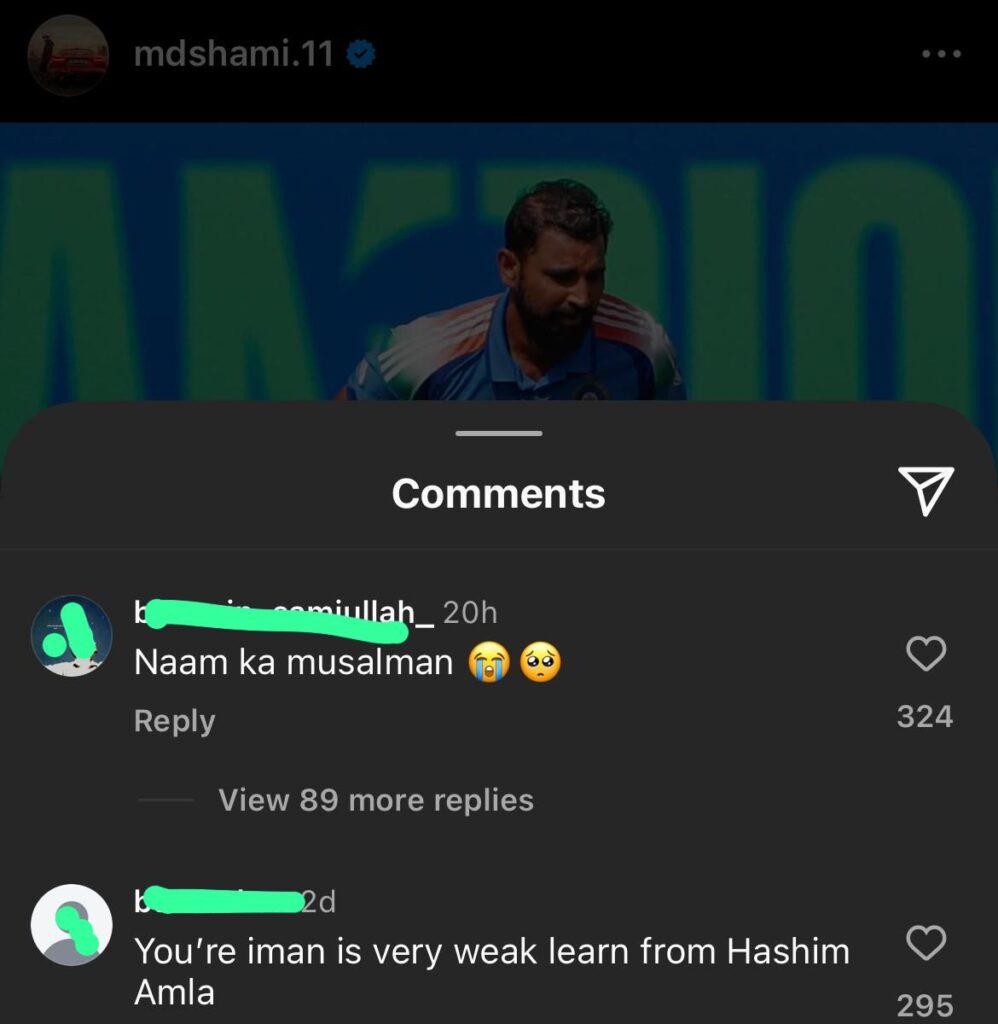The height and width of the screenshot is (1024, 998).
Task: Open first commenter's username ending samiullah_
Action: 283,613
